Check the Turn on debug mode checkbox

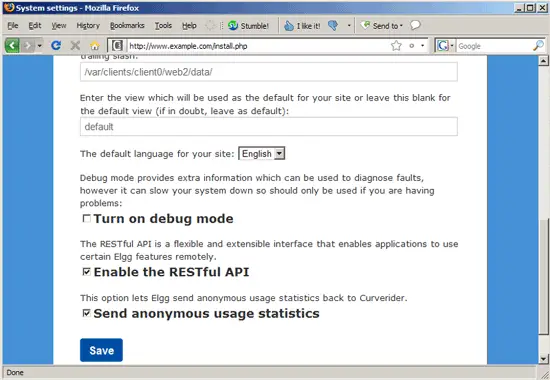coord(86,219)
